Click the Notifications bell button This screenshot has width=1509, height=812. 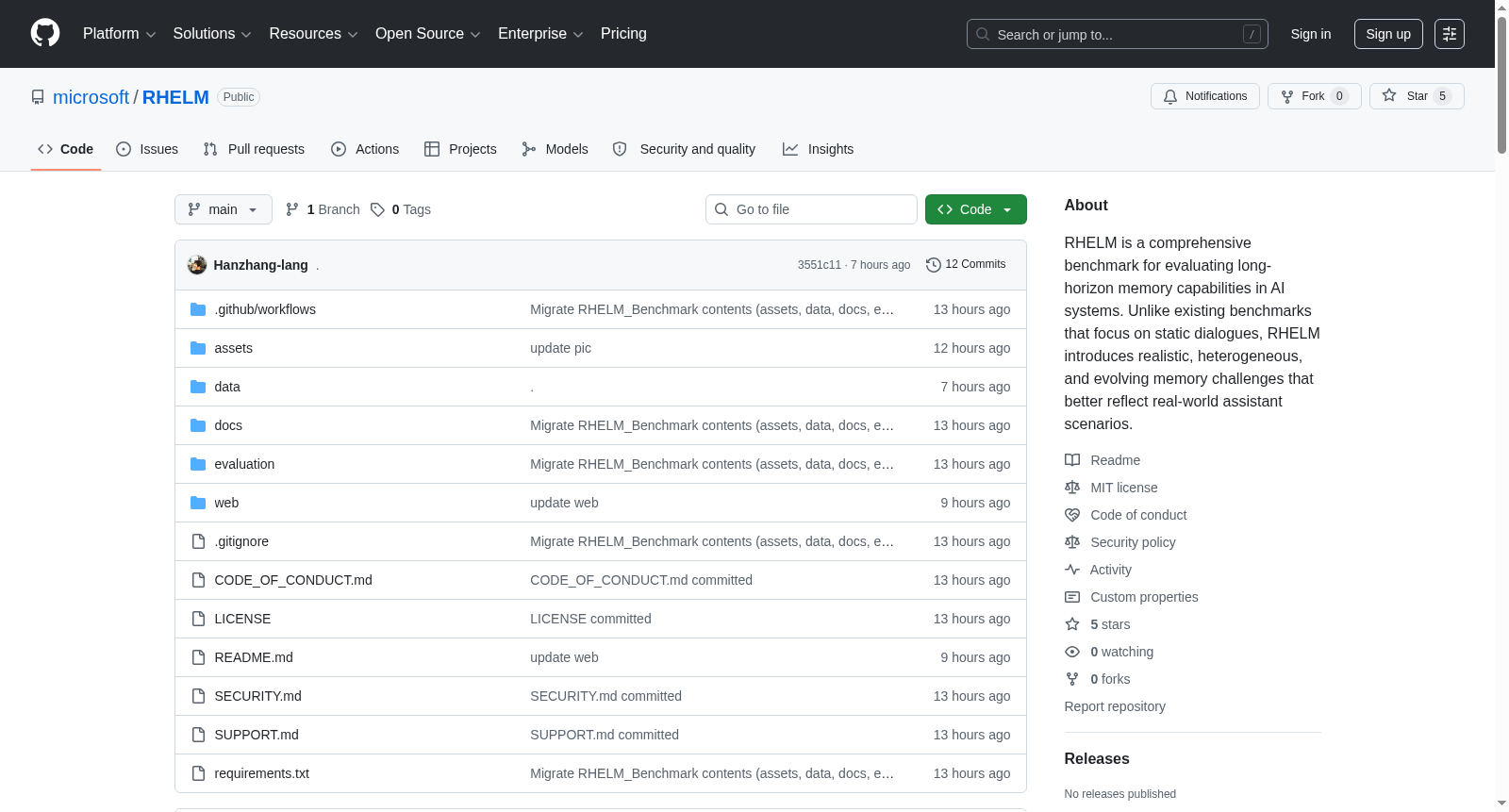[x=1204, y=96]
